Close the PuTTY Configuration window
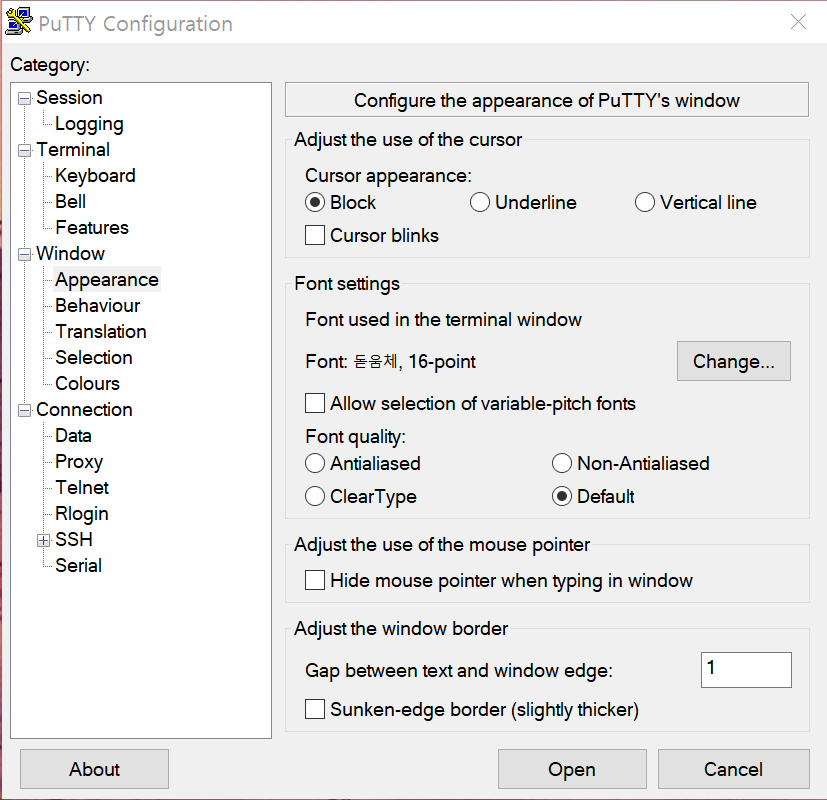This screenshot has height=800, width=827. click(798, 22)
